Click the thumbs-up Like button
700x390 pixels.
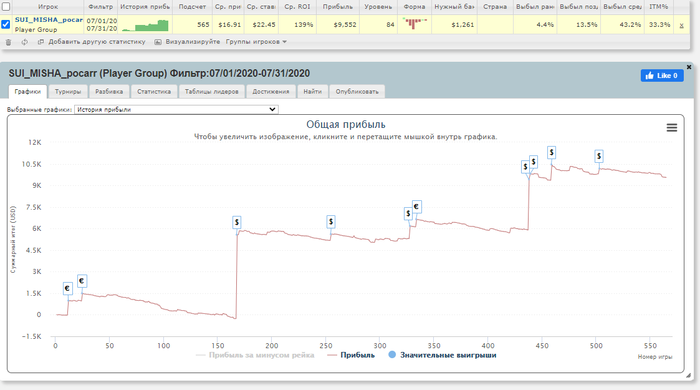662,75
